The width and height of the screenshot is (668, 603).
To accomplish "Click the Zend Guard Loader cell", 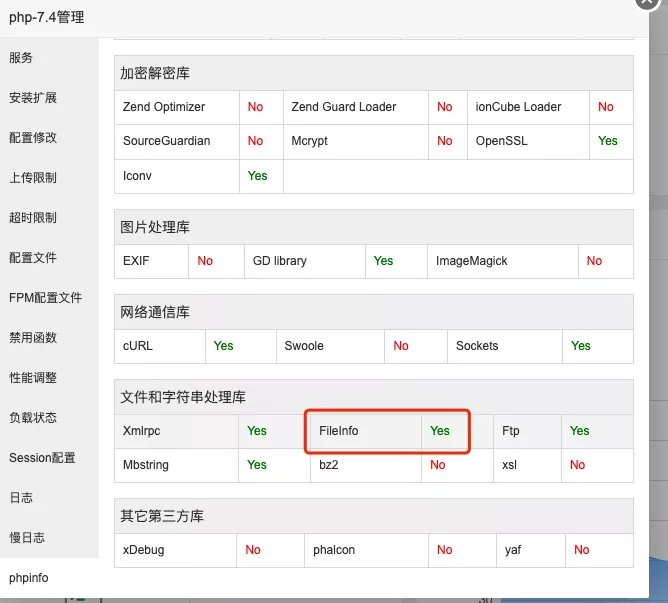I will click(356, 107).
